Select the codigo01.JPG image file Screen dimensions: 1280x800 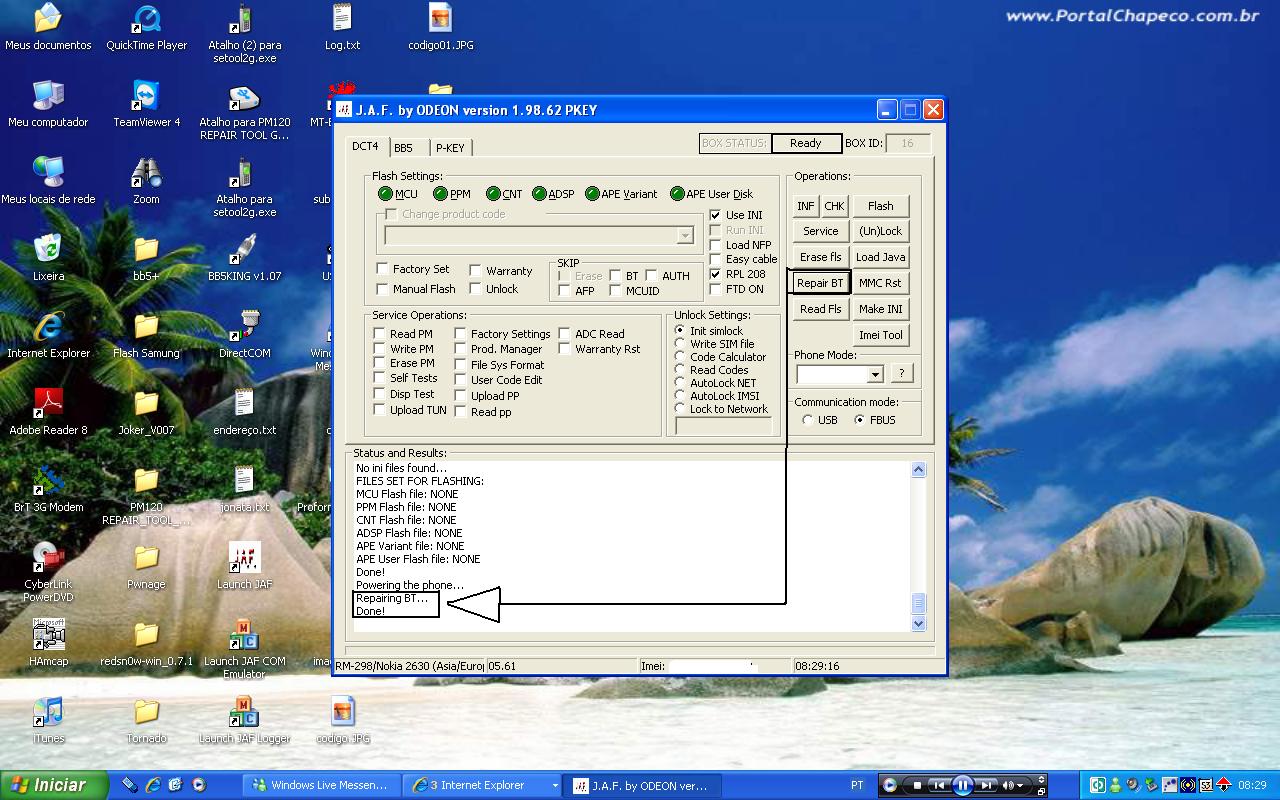point(441,28)
